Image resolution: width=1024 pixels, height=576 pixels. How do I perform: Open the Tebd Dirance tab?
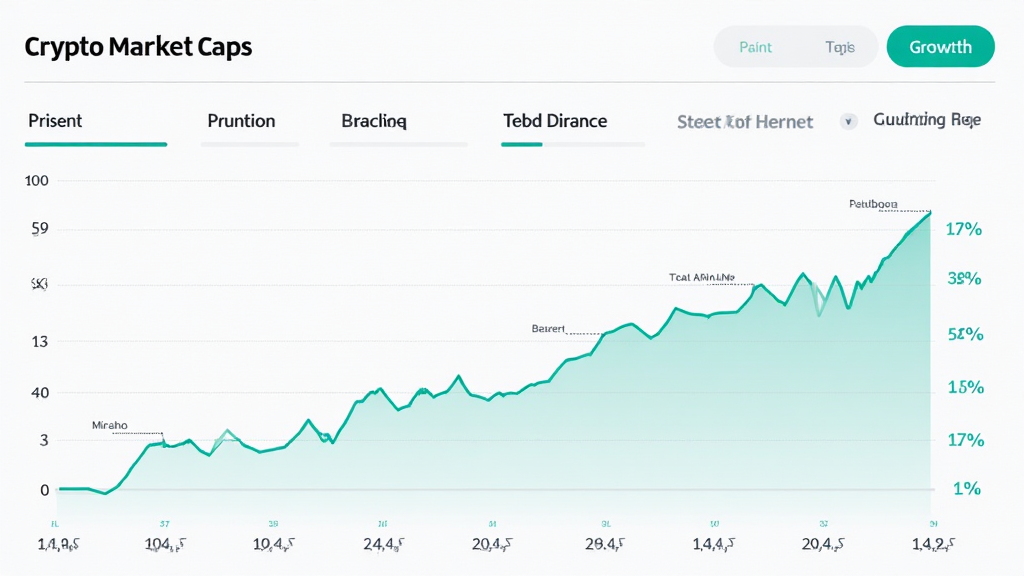point(555,121)
